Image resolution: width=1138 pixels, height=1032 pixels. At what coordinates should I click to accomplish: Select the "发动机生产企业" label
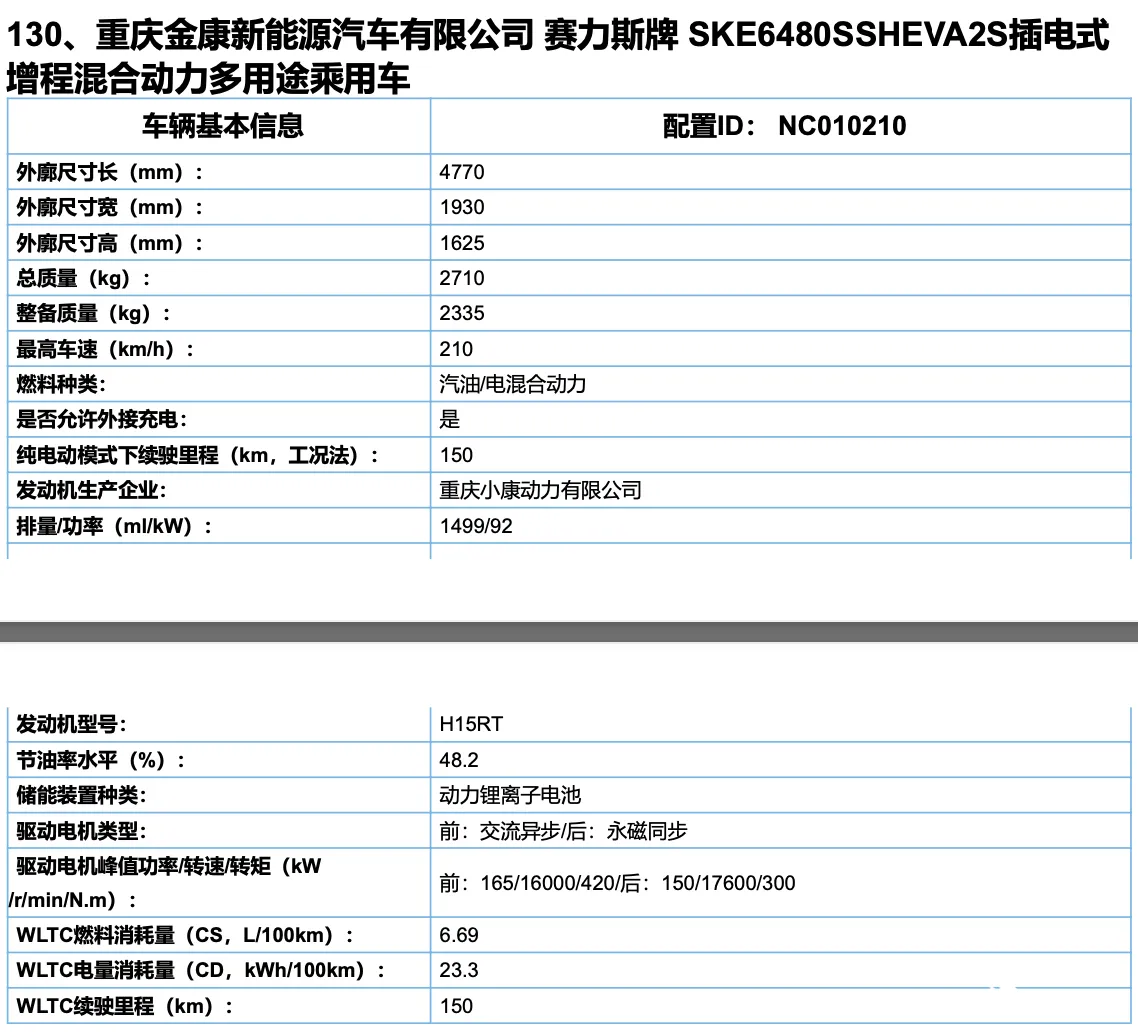91,491
